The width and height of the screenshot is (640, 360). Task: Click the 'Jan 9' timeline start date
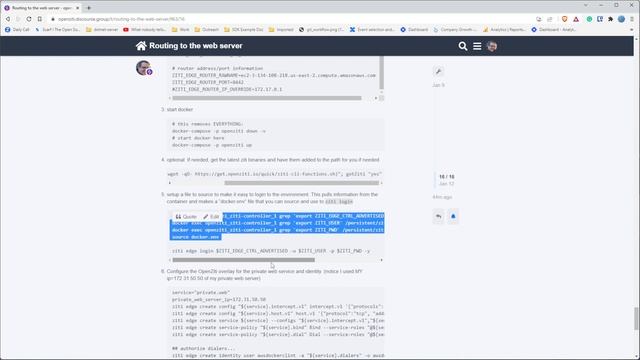coord(438,85)
